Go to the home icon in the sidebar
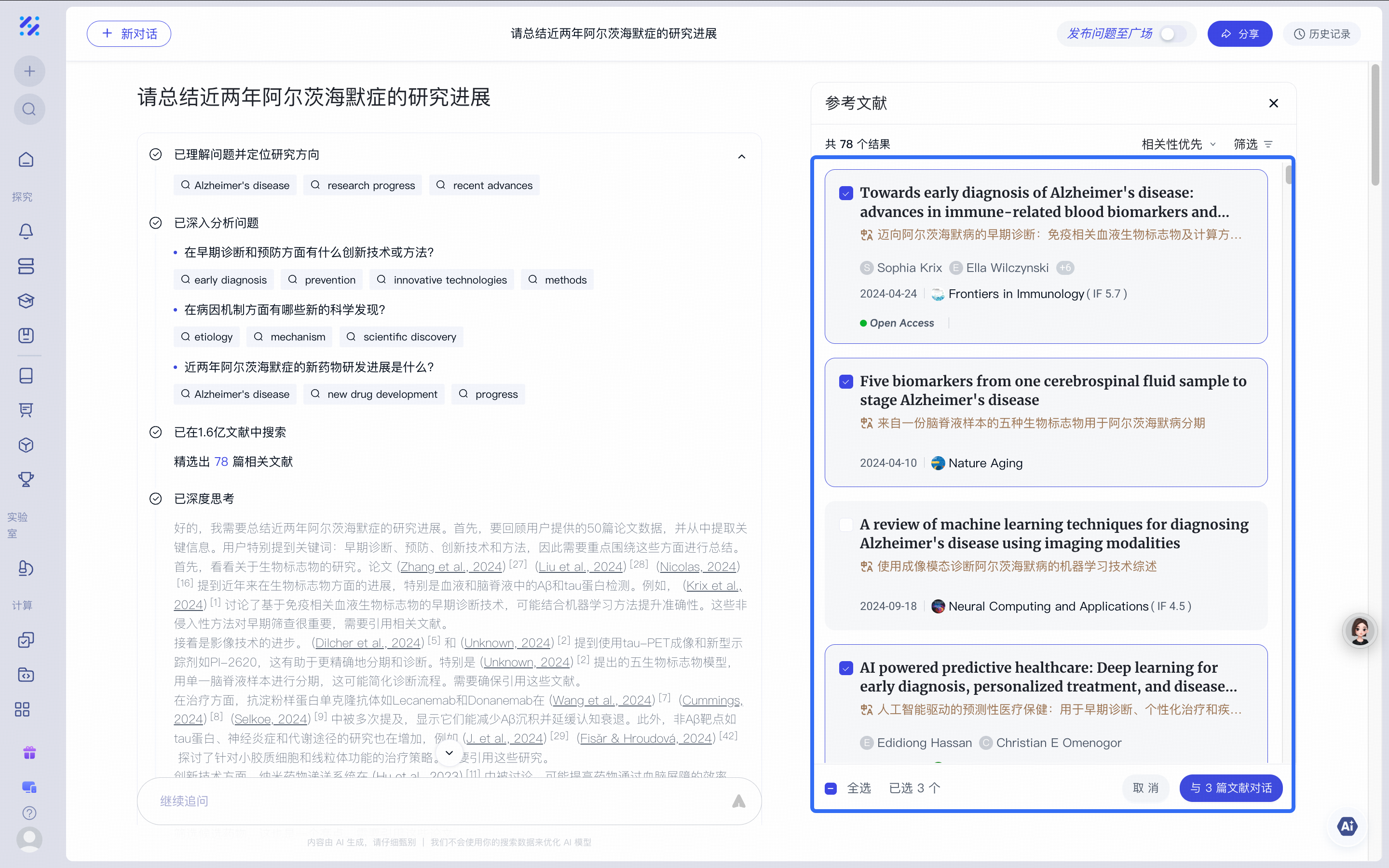This screenshot has height=868, width=1389. pos(26,160)
